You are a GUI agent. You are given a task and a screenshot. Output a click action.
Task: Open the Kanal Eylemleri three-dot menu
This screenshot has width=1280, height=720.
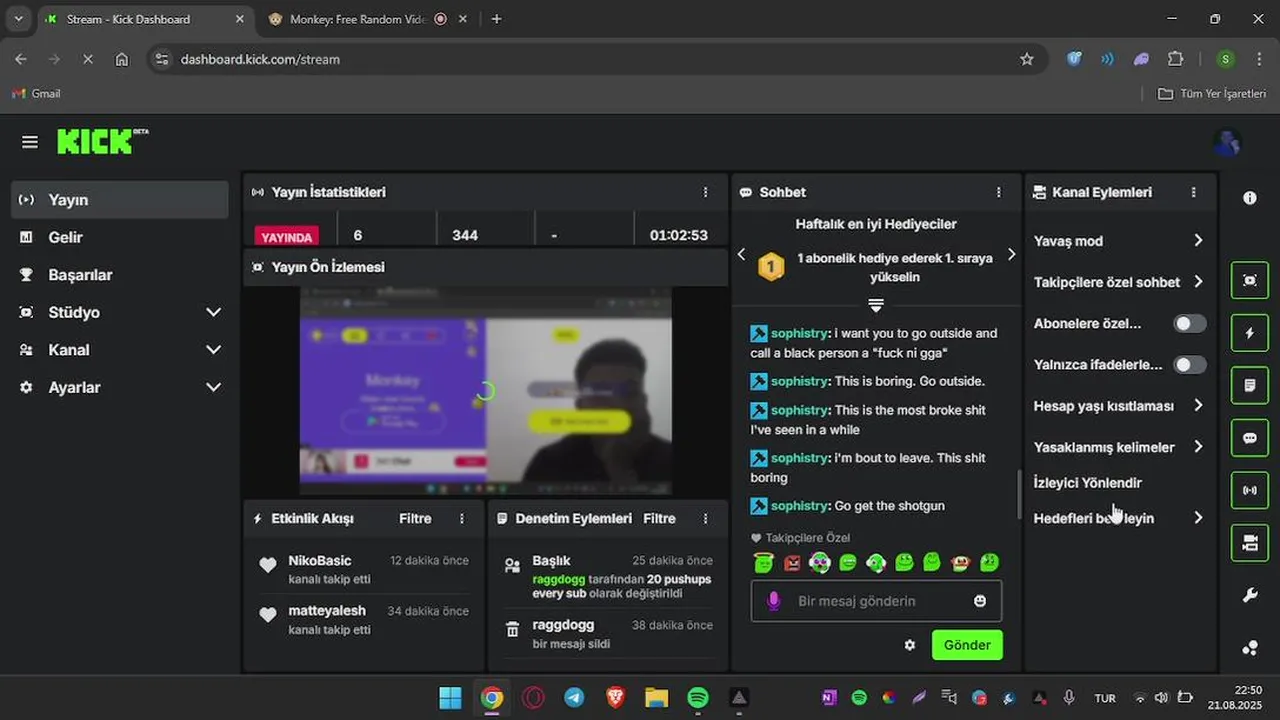pos(1193,192)
